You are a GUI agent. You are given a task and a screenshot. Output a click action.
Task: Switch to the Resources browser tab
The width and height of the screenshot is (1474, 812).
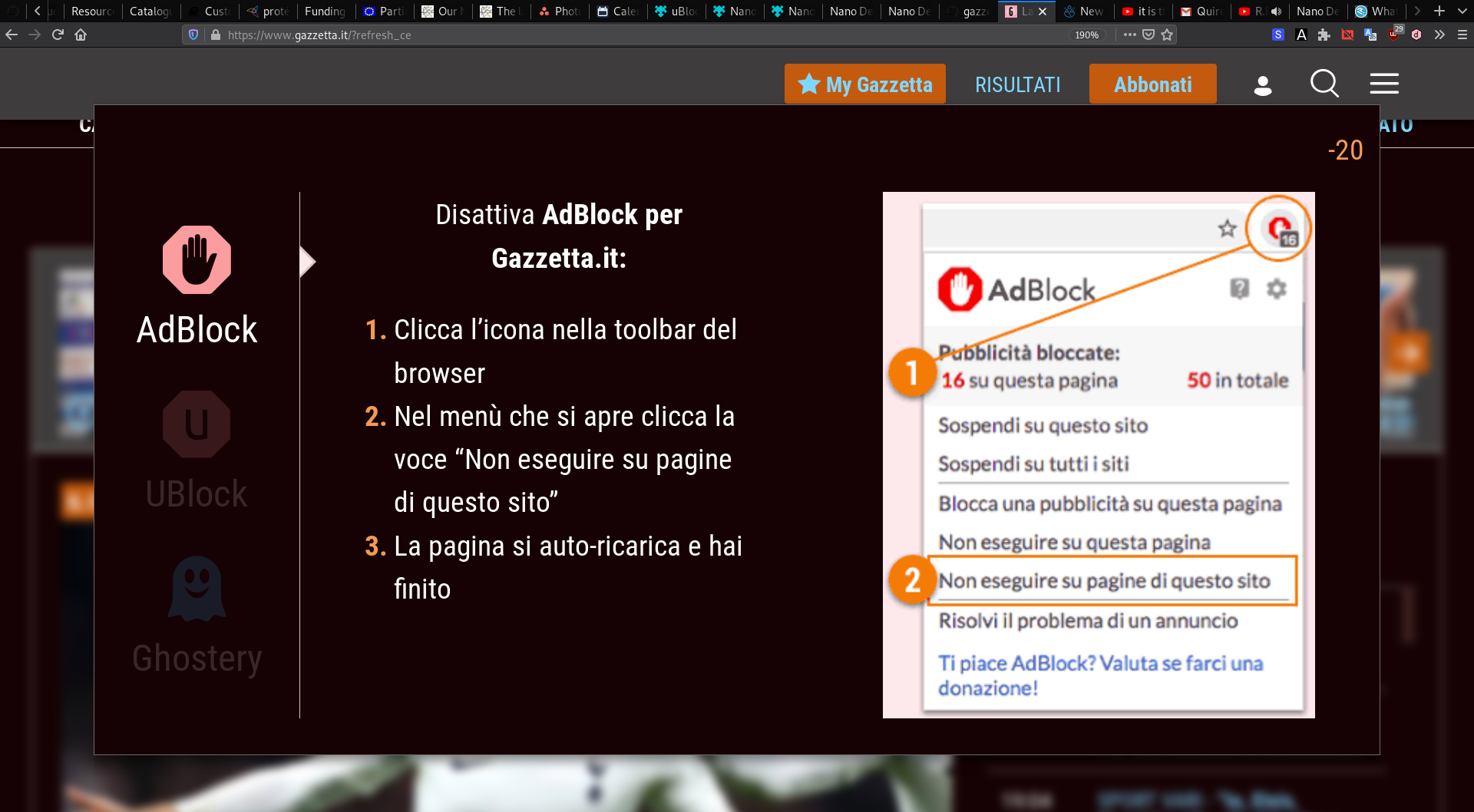[92, 12]
